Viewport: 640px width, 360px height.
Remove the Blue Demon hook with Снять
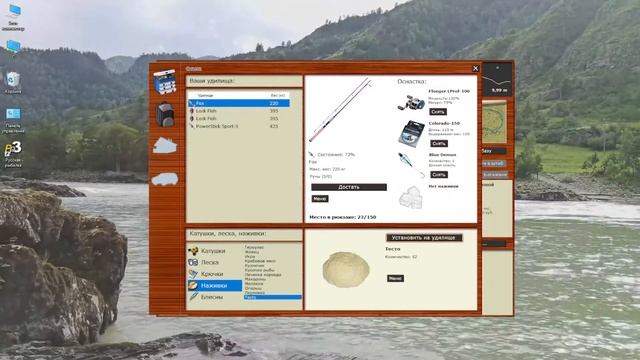[x=439, y=174]
